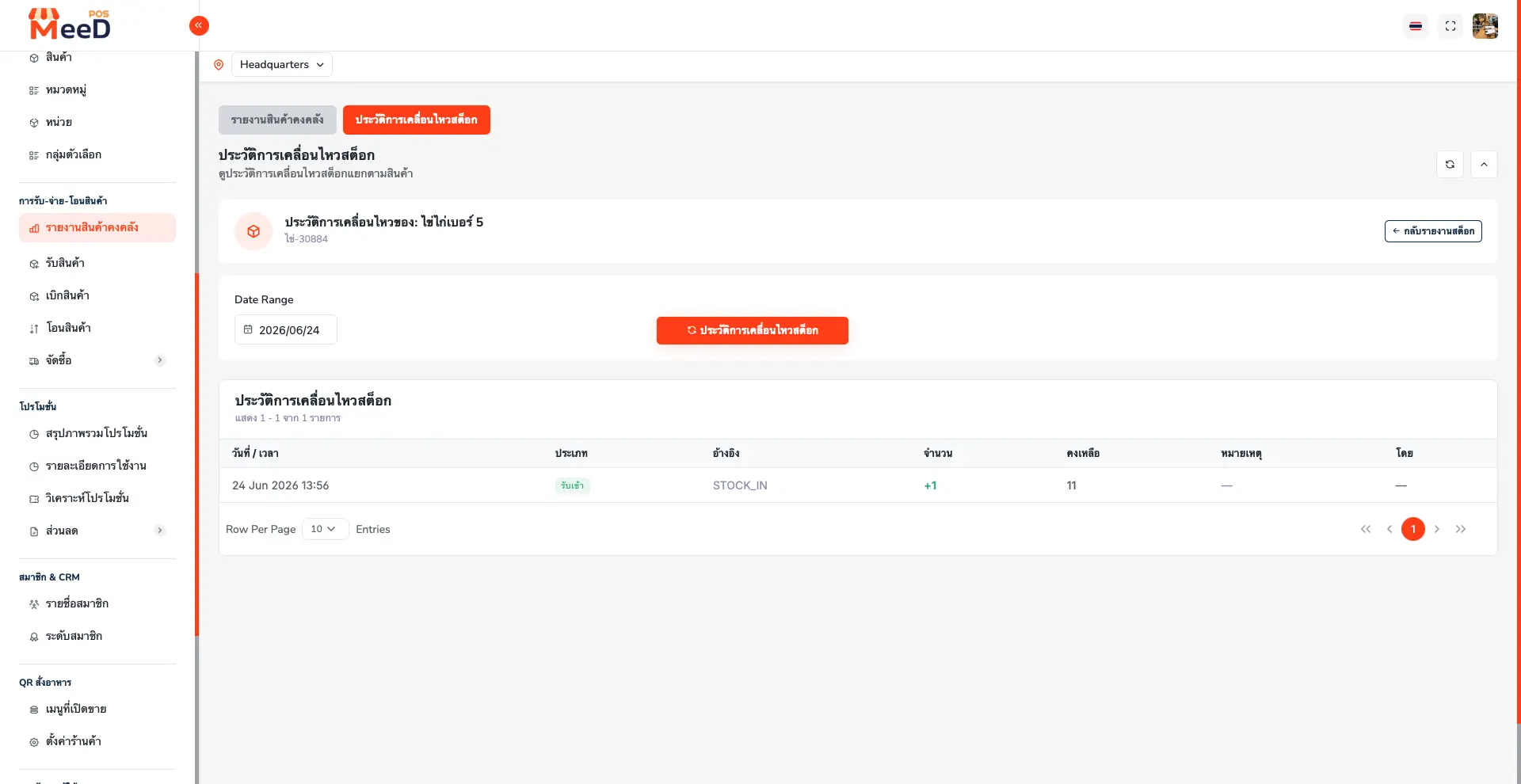
Task: Collapse the sidebar with the double-chevron button
Action: tap(199, 26)
